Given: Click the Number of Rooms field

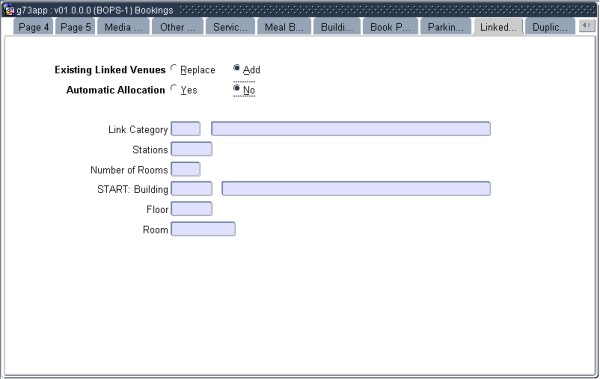Looking at the screenshot, I should 186,169.
